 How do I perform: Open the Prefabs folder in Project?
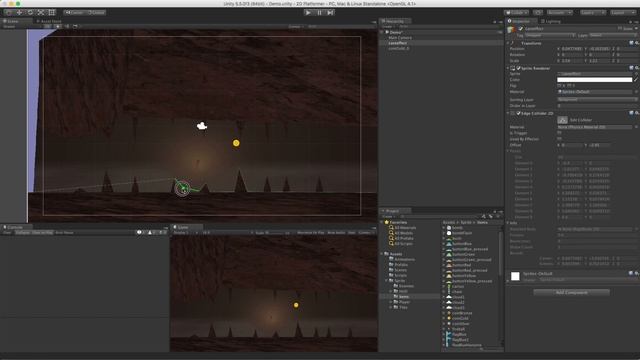(400, 264)
